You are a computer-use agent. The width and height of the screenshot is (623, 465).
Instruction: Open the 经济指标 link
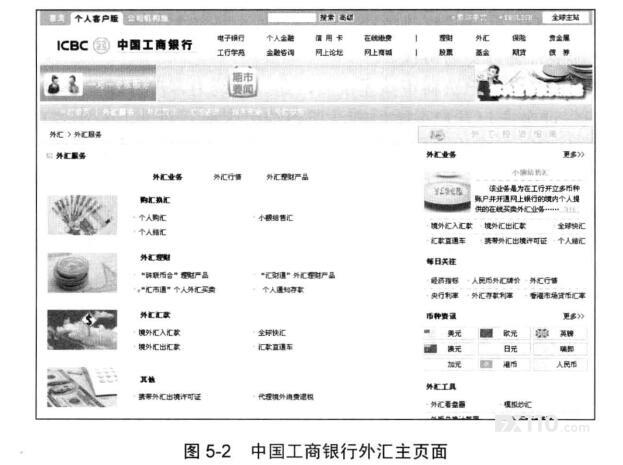[x=445, y=281]
